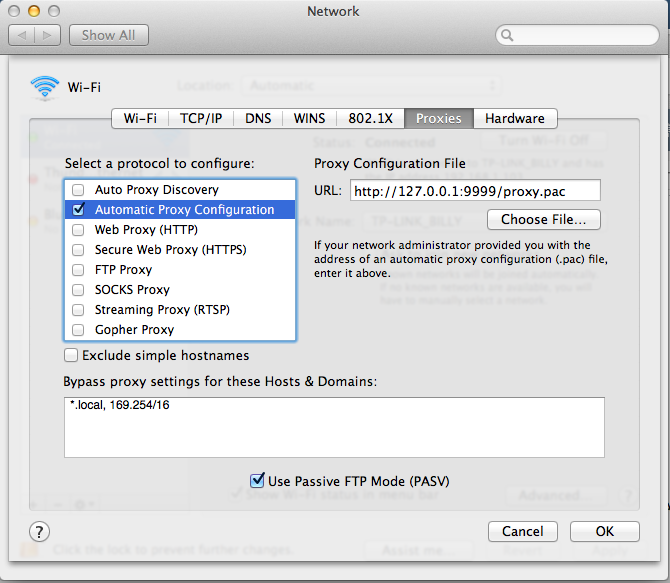Click the forward navigation arrow
Image resolution: width=670 pixels, height=583 pixels.
coord(47,35)
